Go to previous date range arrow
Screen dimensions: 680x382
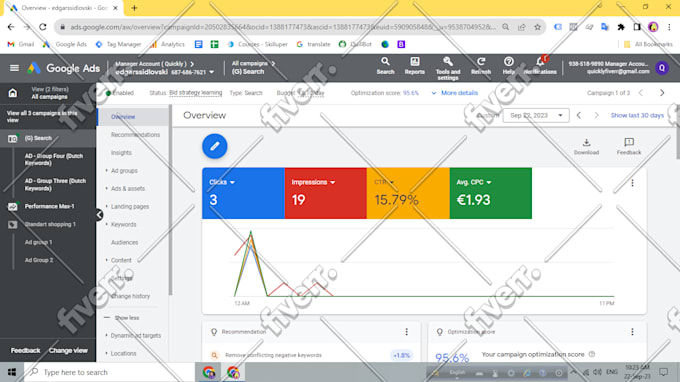pyautogui.click(x=579, y=115)
